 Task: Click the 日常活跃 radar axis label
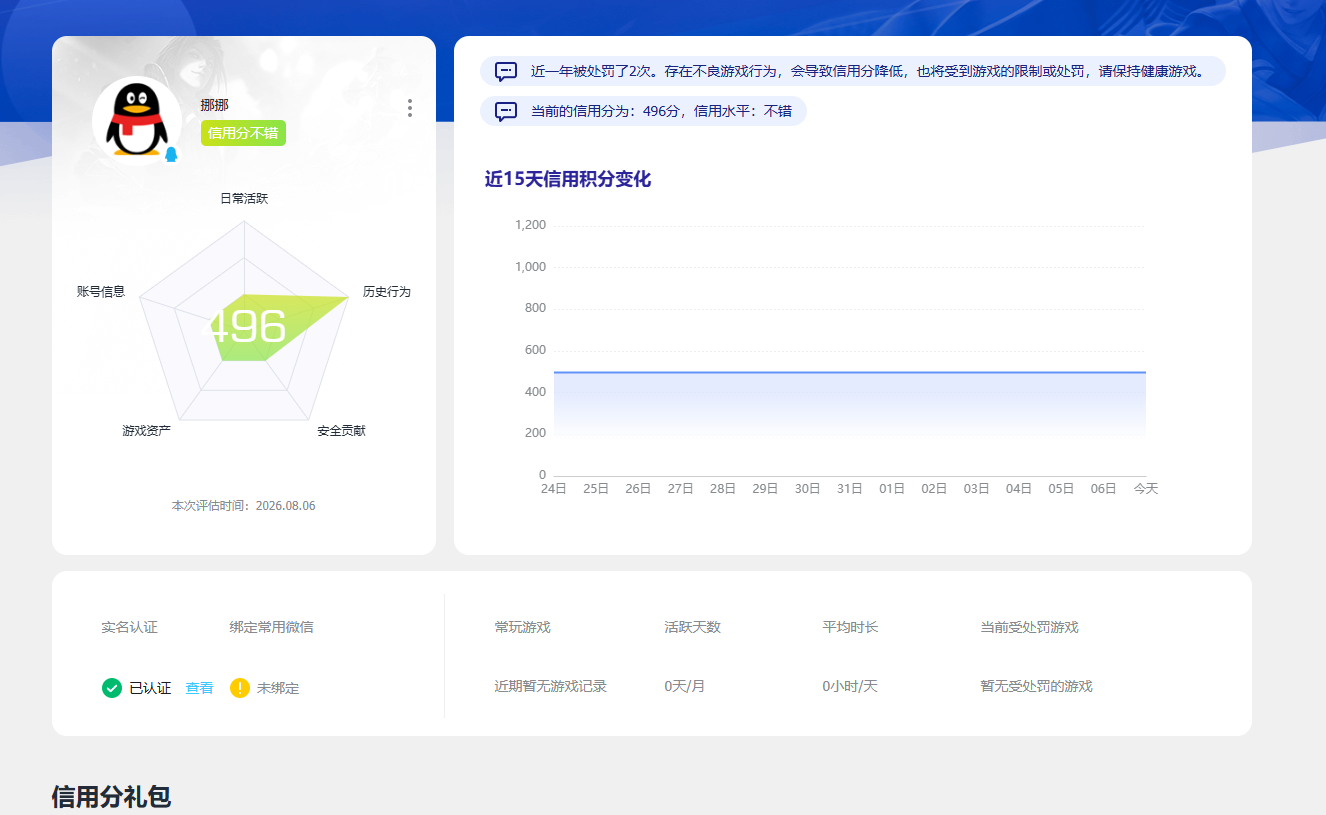(x=244, y=198)
